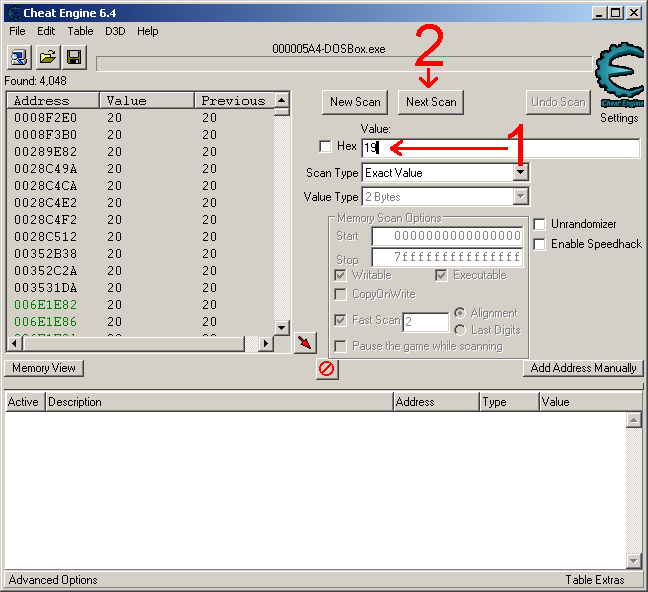Open the process list icon
Screen dimensions: 648x592
[x=19, y=57]
